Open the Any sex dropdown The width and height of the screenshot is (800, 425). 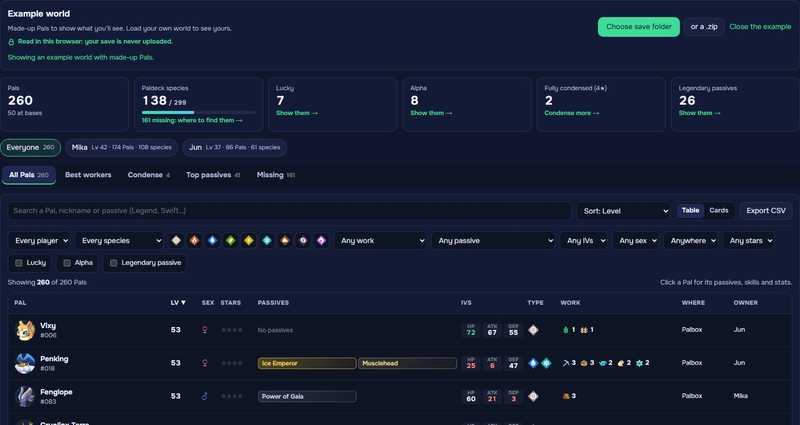(637, 241)
